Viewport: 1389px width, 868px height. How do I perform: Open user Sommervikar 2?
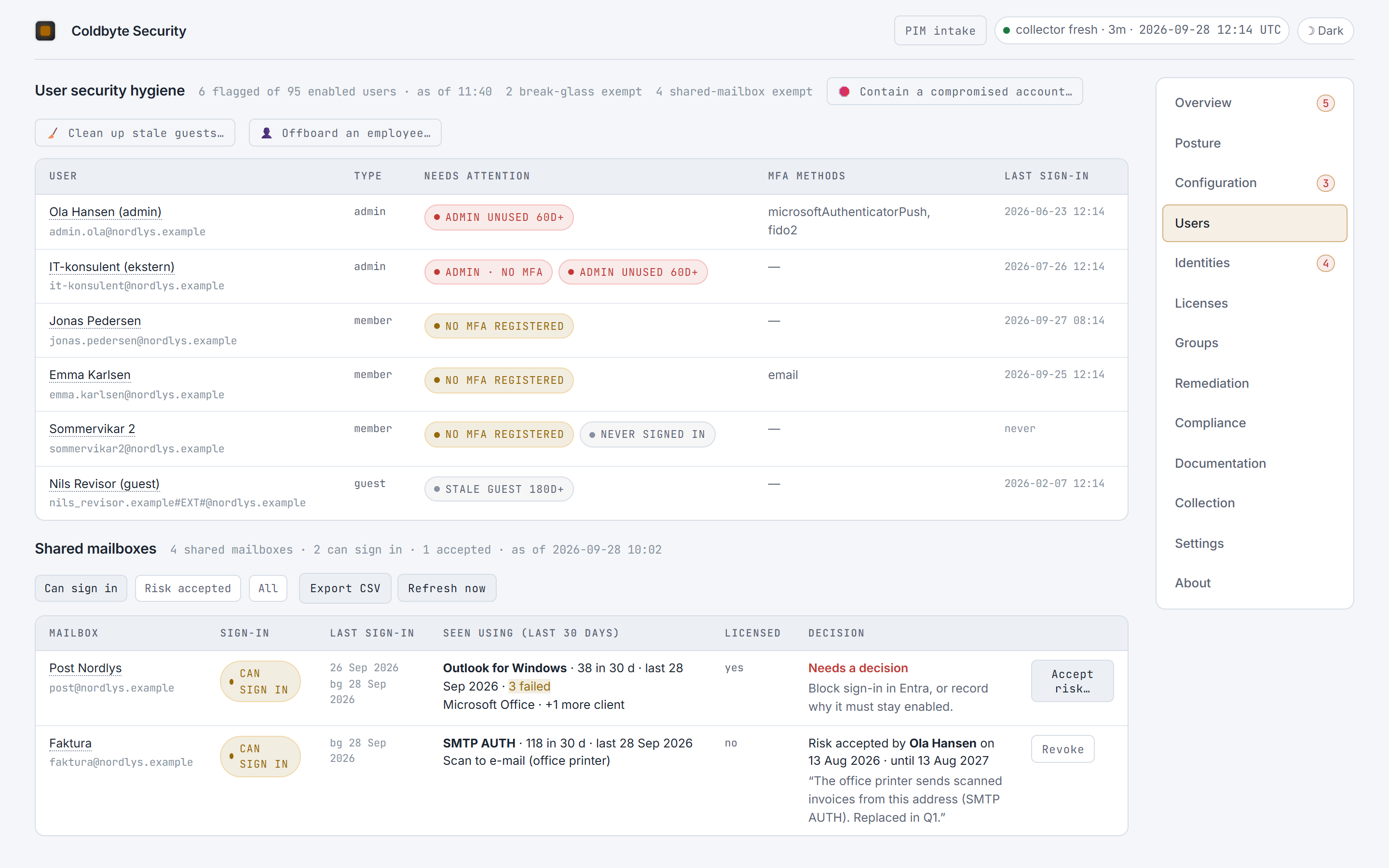[92, 429]
